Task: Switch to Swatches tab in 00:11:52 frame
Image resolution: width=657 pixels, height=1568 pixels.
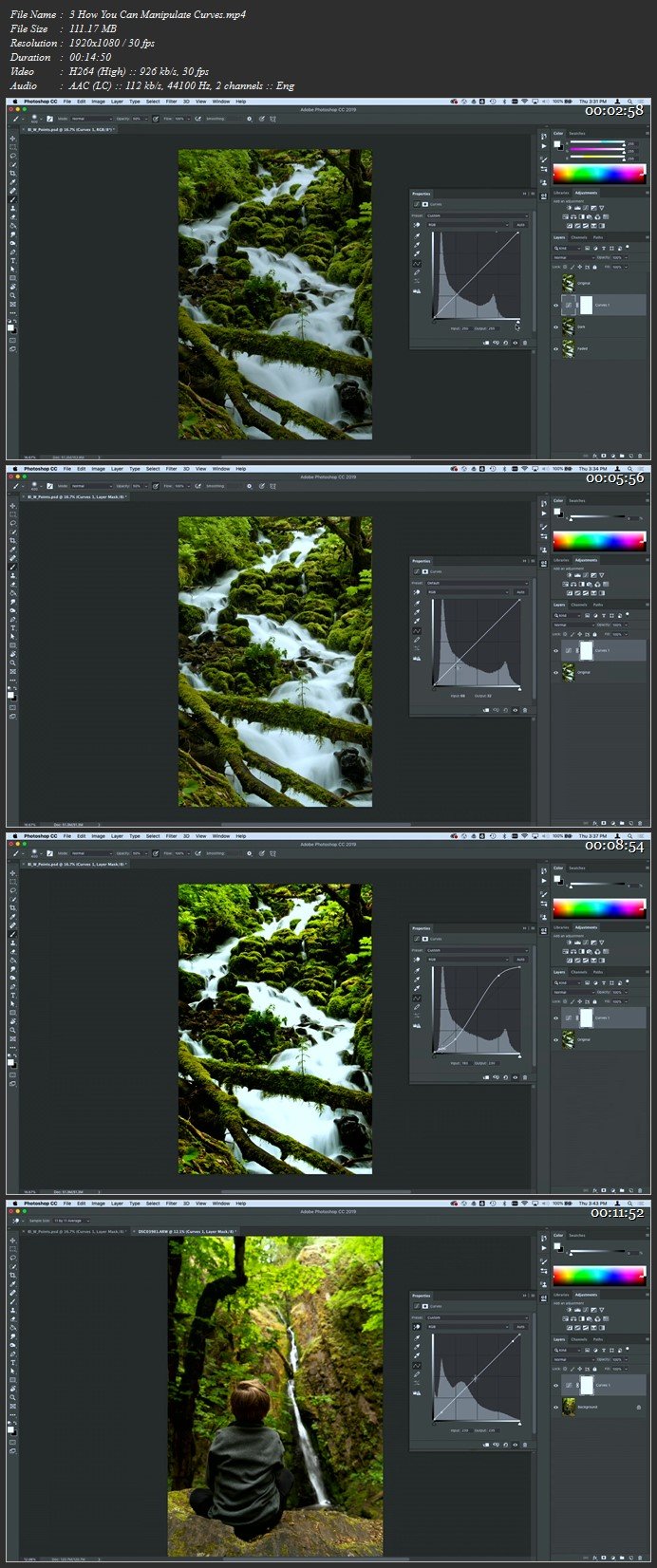Action: [x=577, y=1236]
